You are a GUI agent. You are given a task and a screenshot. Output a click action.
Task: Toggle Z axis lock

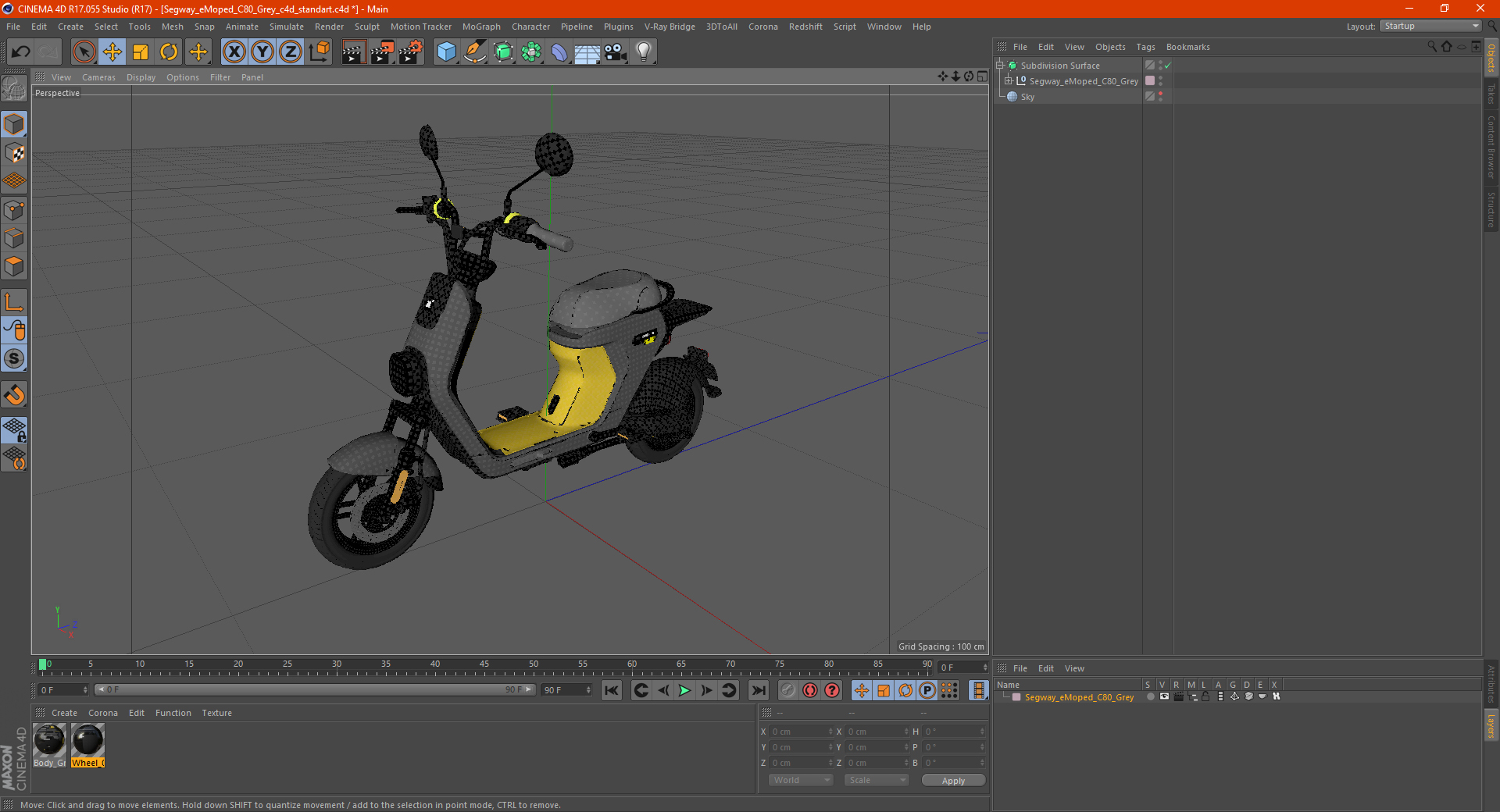tap(291, 52)
